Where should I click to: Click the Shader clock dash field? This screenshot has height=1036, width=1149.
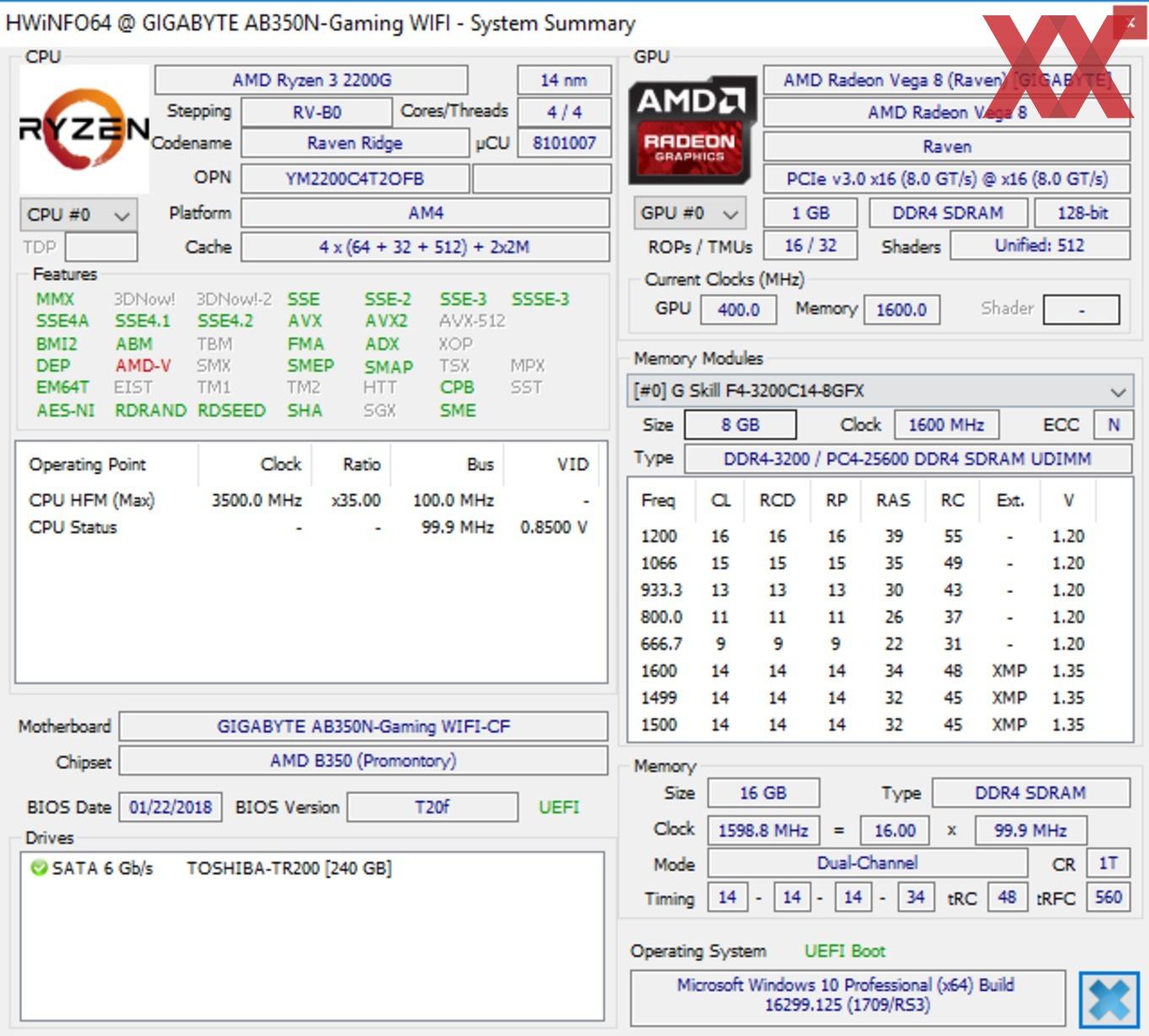tap(1081, 310)
